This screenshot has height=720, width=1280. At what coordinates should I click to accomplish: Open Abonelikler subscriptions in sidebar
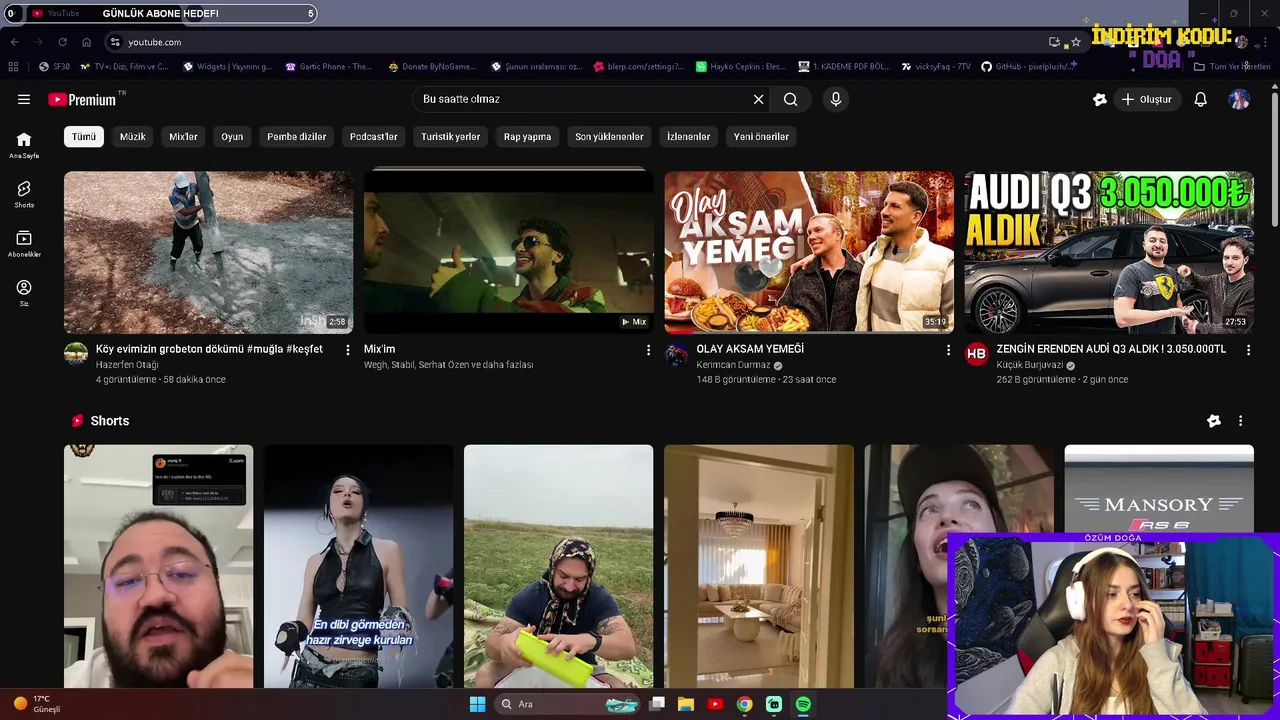[x=24, y=243]
